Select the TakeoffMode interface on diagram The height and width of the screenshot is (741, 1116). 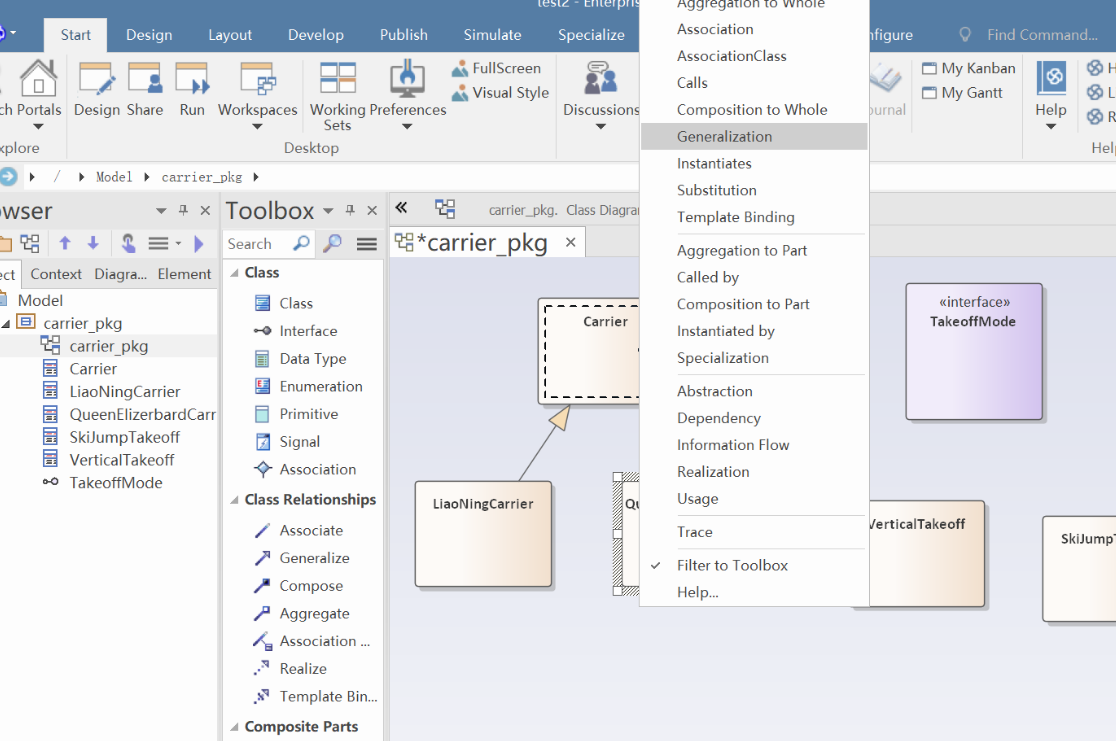[974, 352]
